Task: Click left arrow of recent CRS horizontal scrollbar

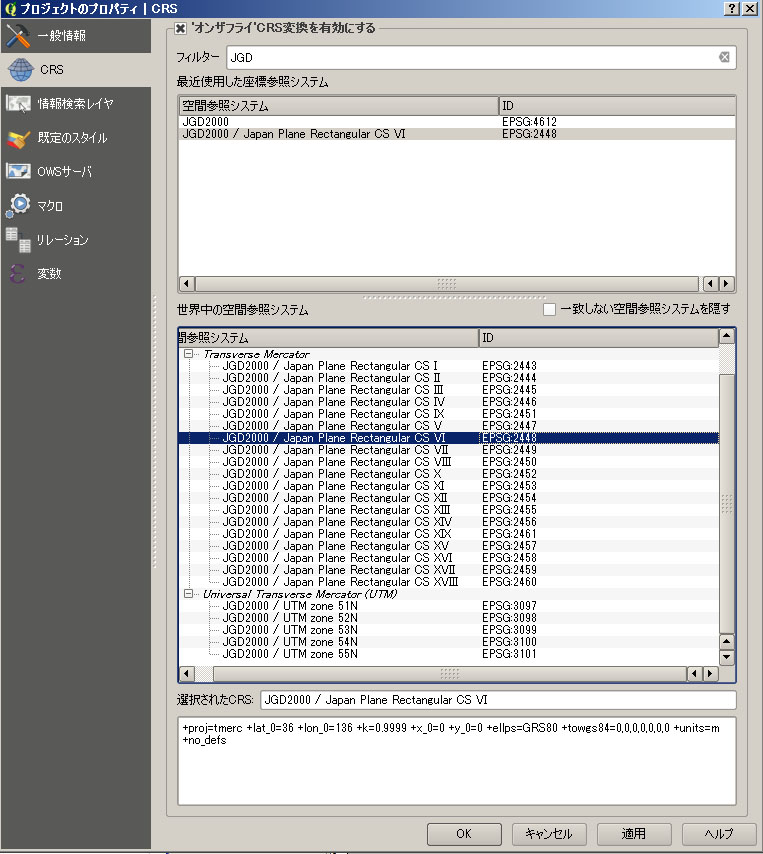Action: 187,283
